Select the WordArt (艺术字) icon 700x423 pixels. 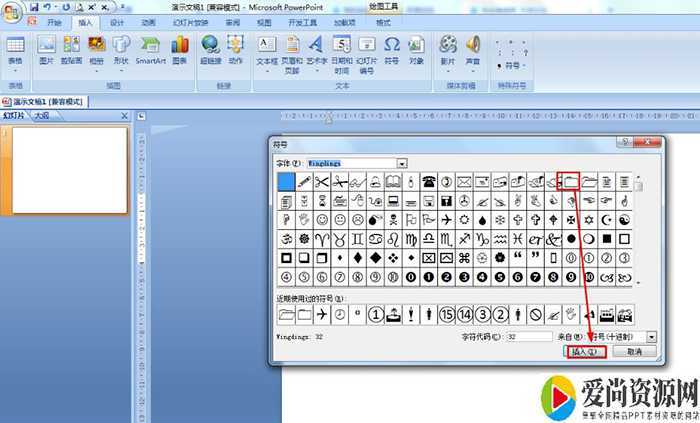(316, 48)
